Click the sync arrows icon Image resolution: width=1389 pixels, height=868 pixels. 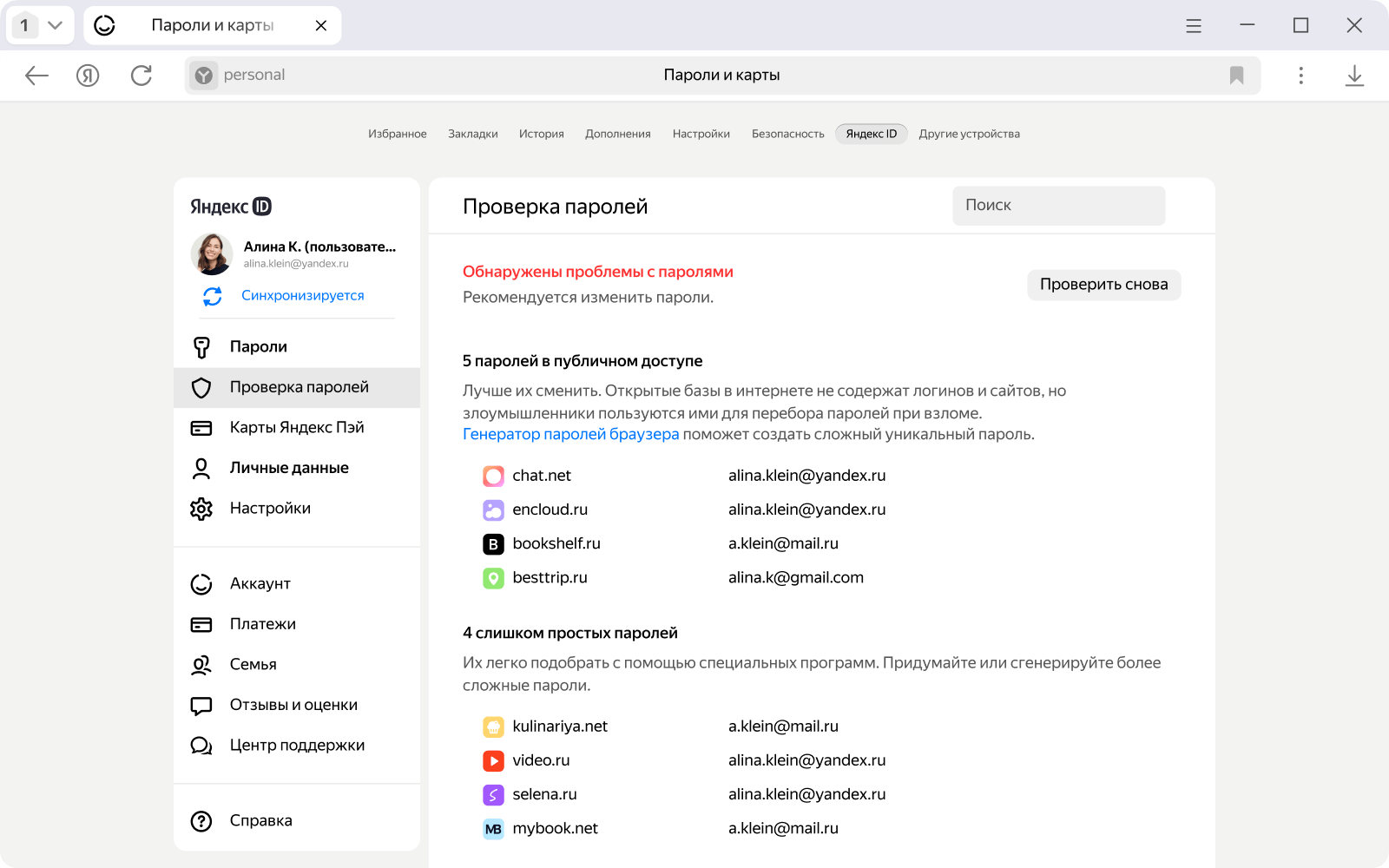pos(213,296)
